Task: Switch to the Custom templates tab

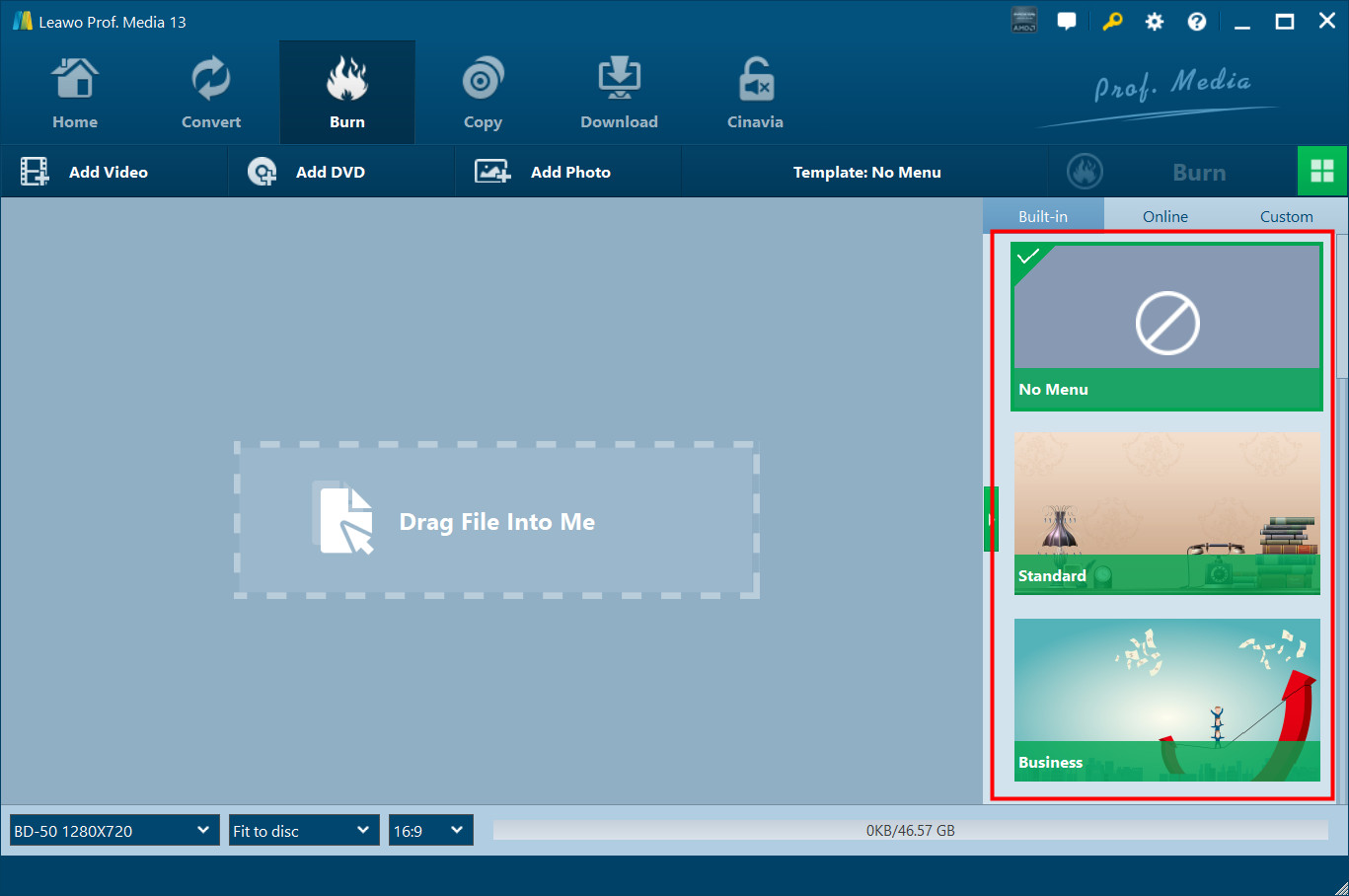Action: click(1287, 216)
